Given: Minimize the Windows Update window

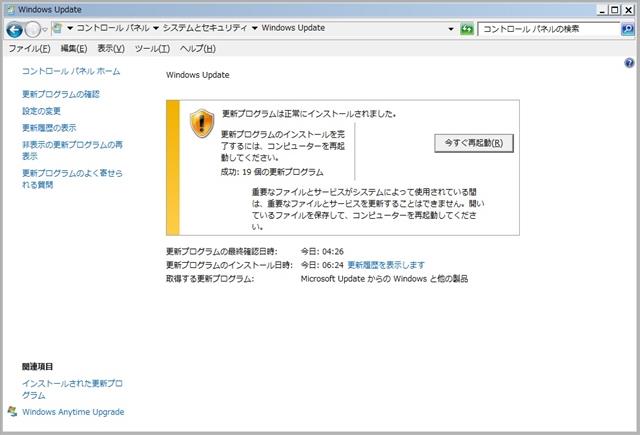Looking at the screenshot, I should pyautogui.click(x=602, y=9).
